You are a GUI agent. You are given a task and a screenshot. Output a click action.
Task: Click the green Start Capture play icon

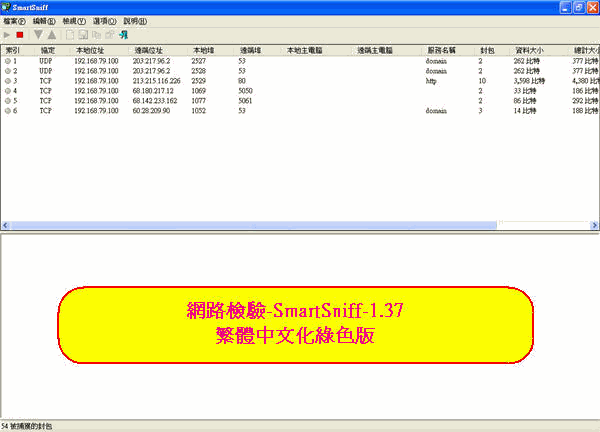(8, 35)
